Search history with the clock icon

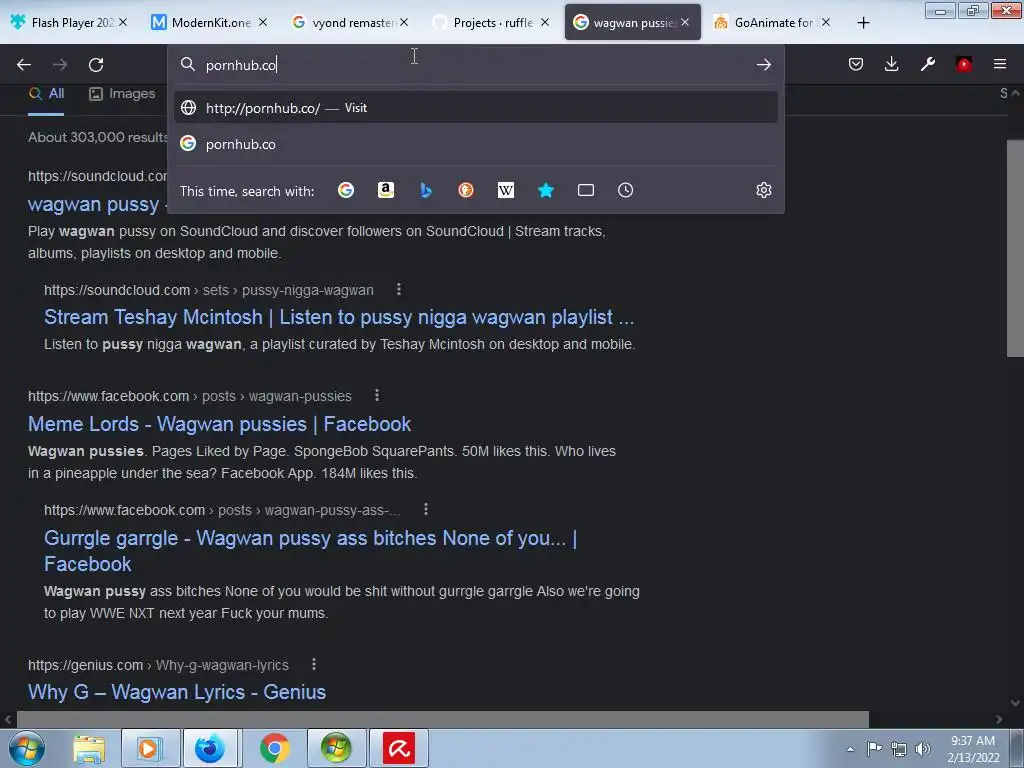626,190
